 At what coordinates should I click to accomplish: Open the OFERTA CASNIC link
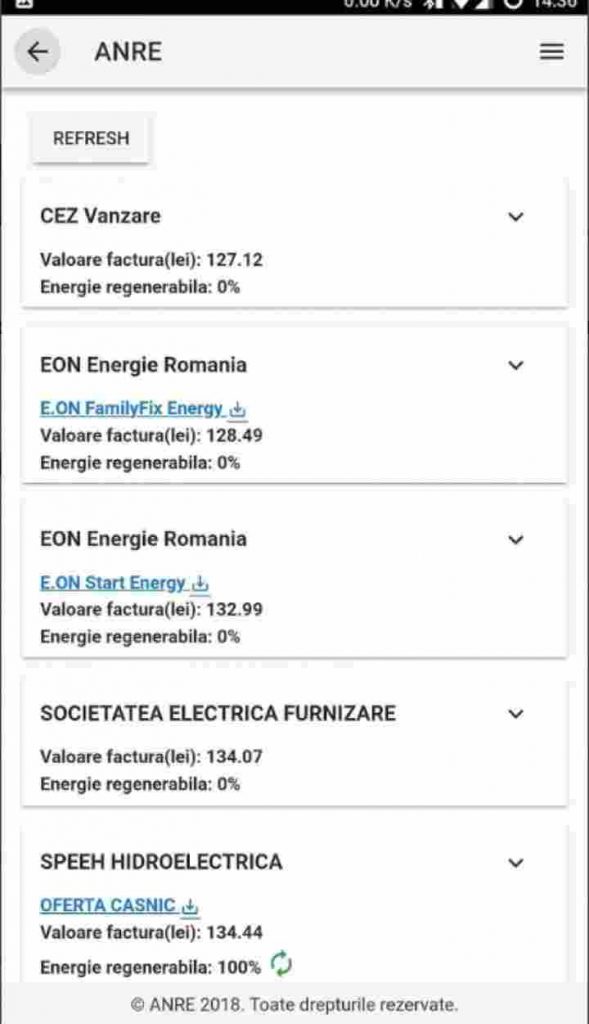point(108,906)
